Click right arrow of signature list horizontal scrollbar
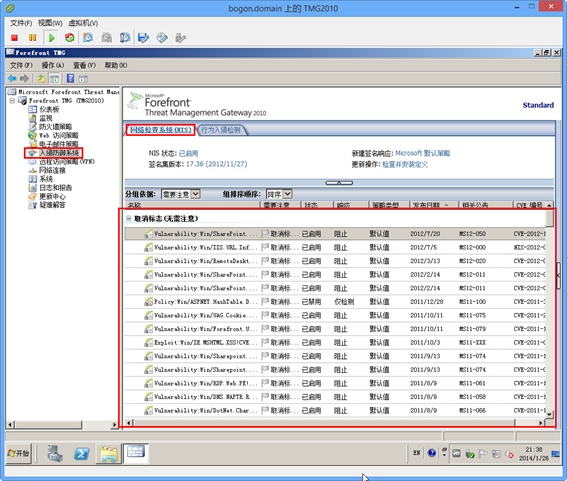 541,422
